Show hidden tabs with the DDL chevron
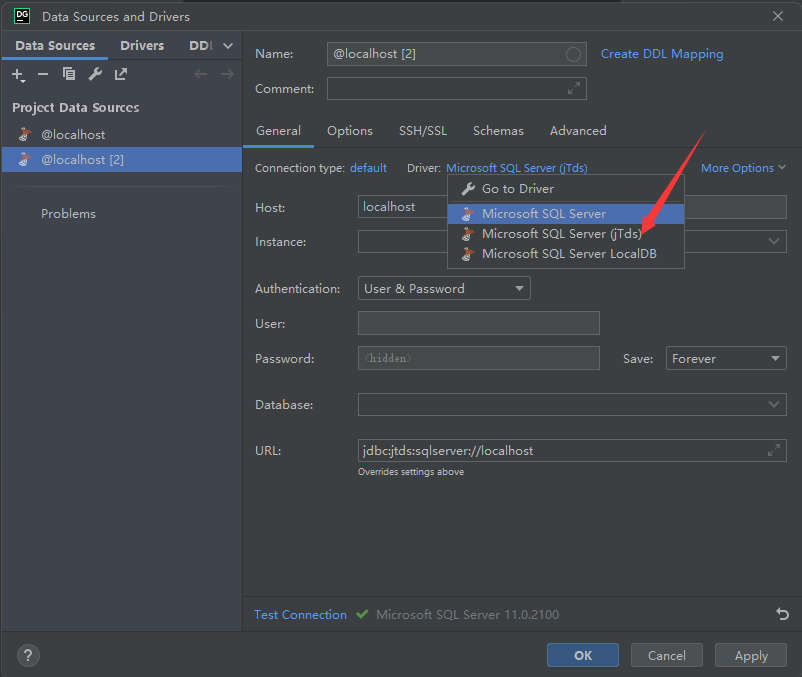Viewport: 802px width, 677px height. click(228, 46)
